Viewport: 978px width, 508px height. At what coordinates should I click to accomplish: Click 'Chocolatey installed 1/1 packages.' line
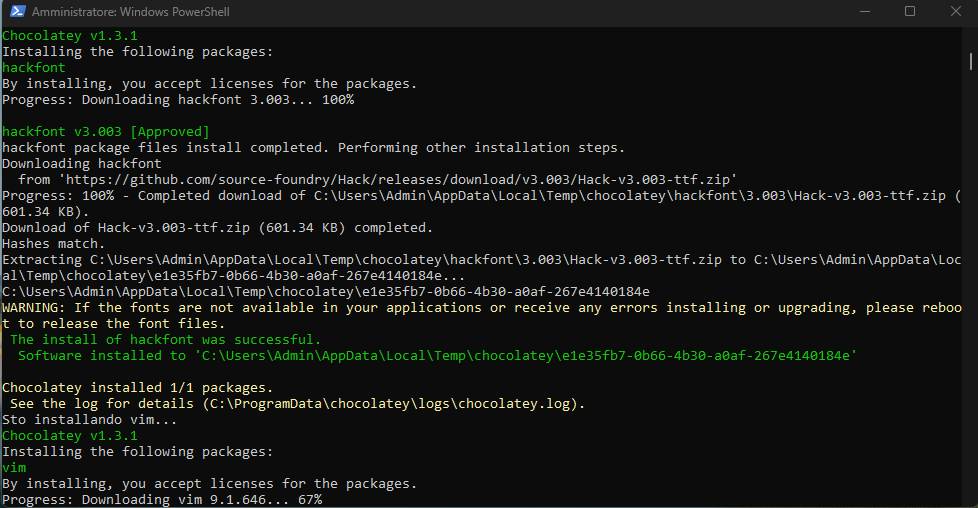[x=137, y=388]
